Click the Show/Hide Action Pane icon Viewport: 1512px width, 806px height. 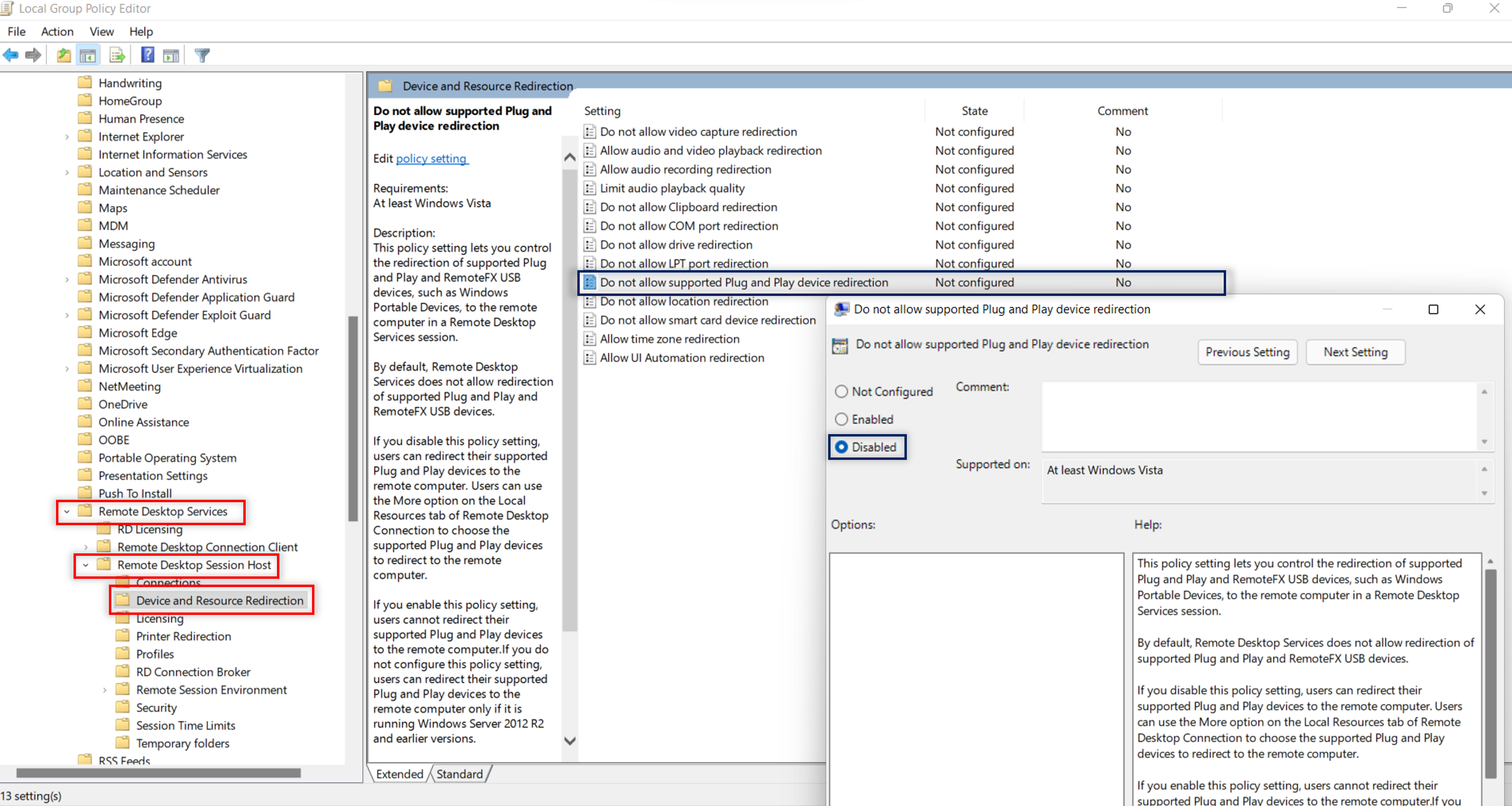click(x=171, y=55)
